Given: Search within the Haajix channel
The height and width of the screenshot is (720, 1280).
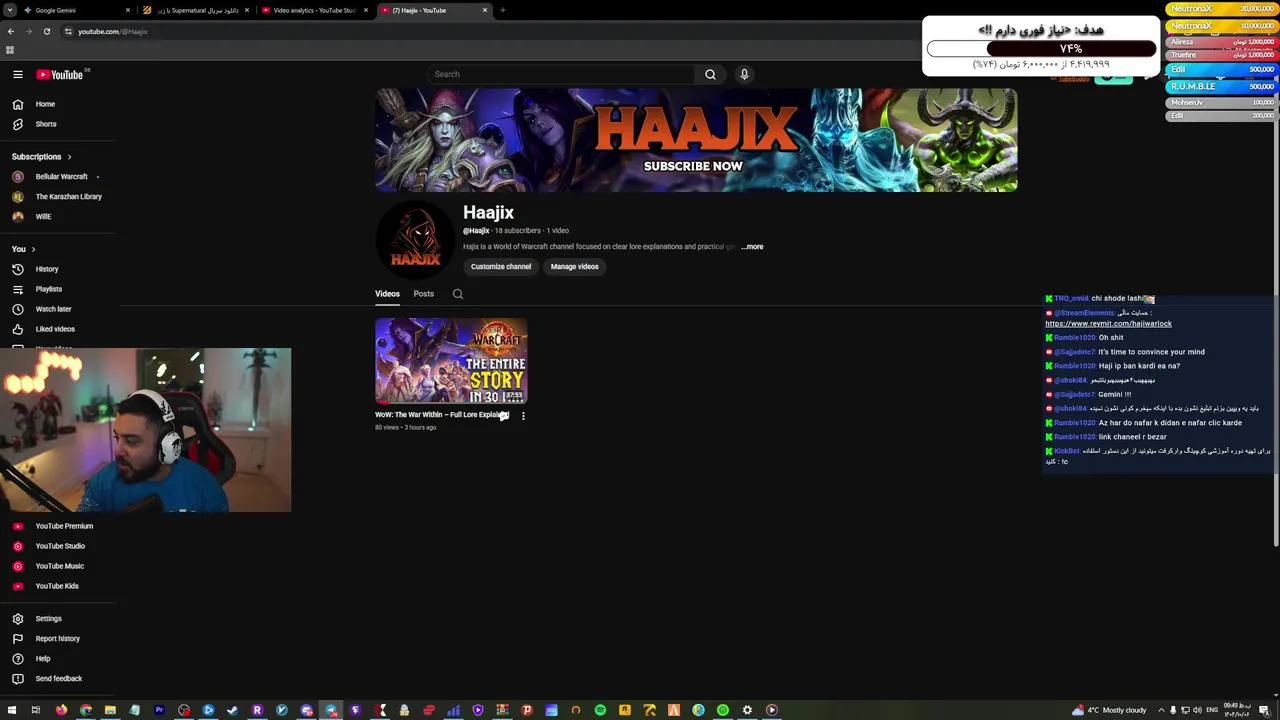Looking at the screenshot, I should (x=458, y=294).
